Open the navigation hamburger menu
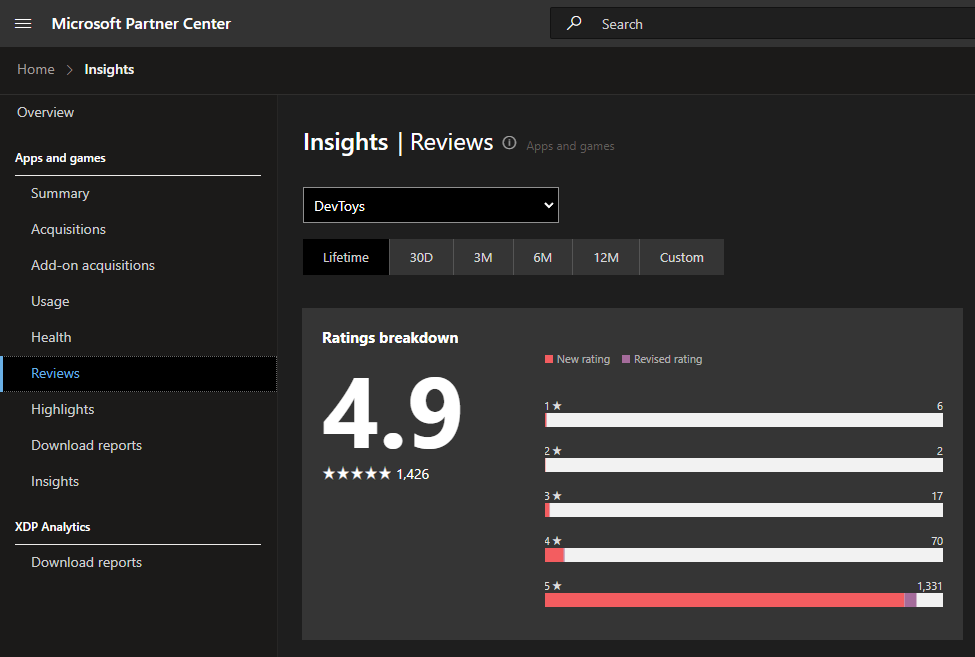The image size is (975, 657). pyautogui.click(x=22, y=23)
